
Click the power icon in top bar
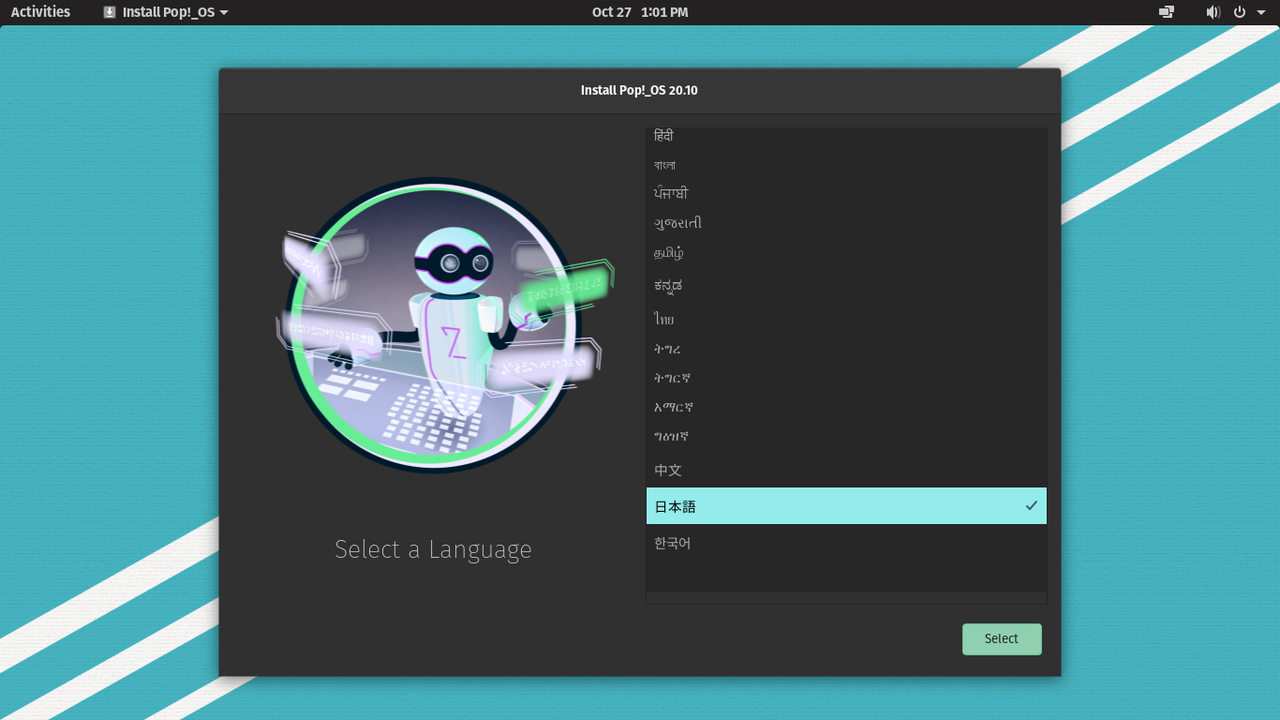coord(1239,12)
